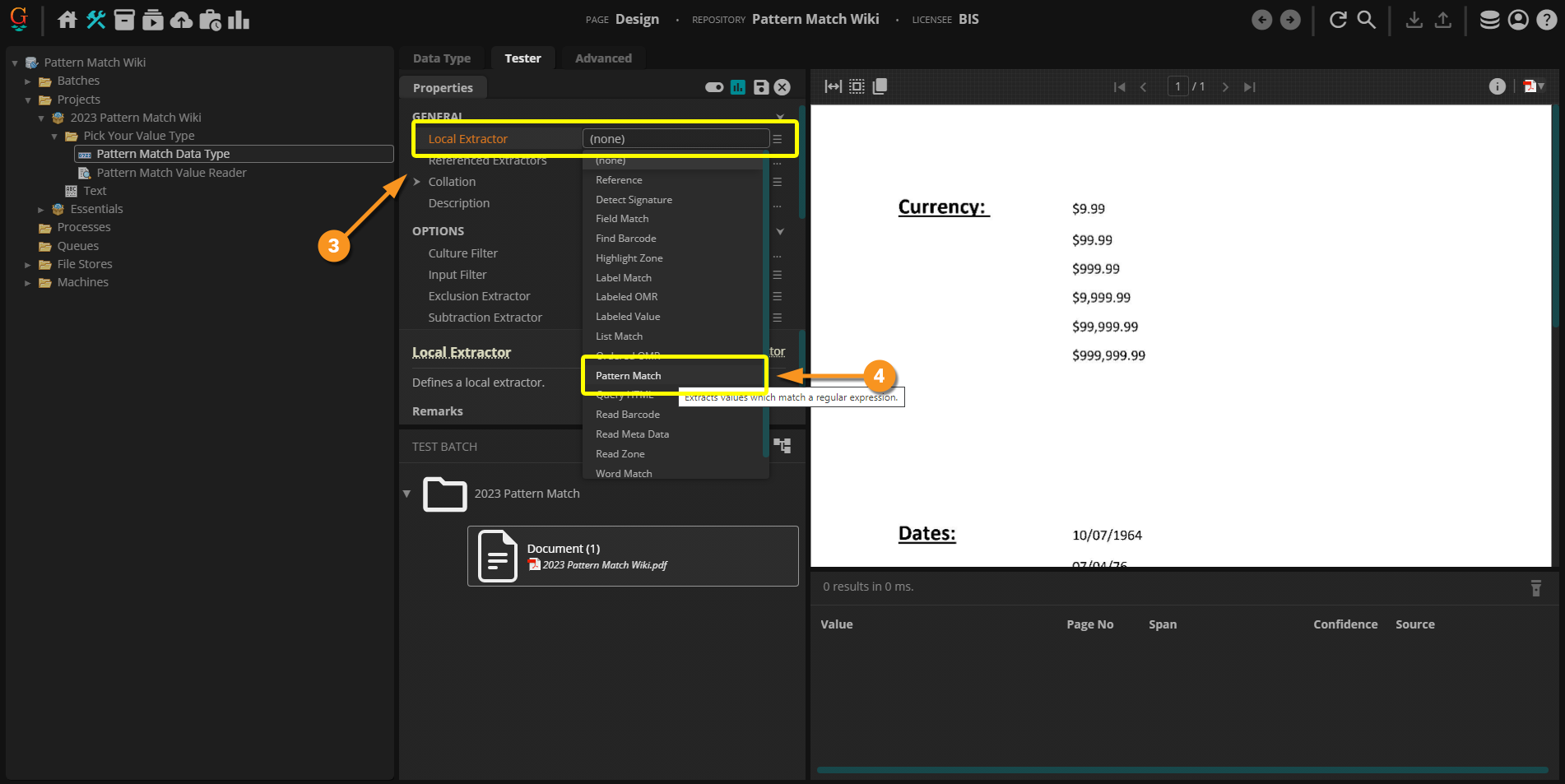Select Pattern Match Value Reader in tree
Viewport: 1565px width, 784px height.
(171, 173)
